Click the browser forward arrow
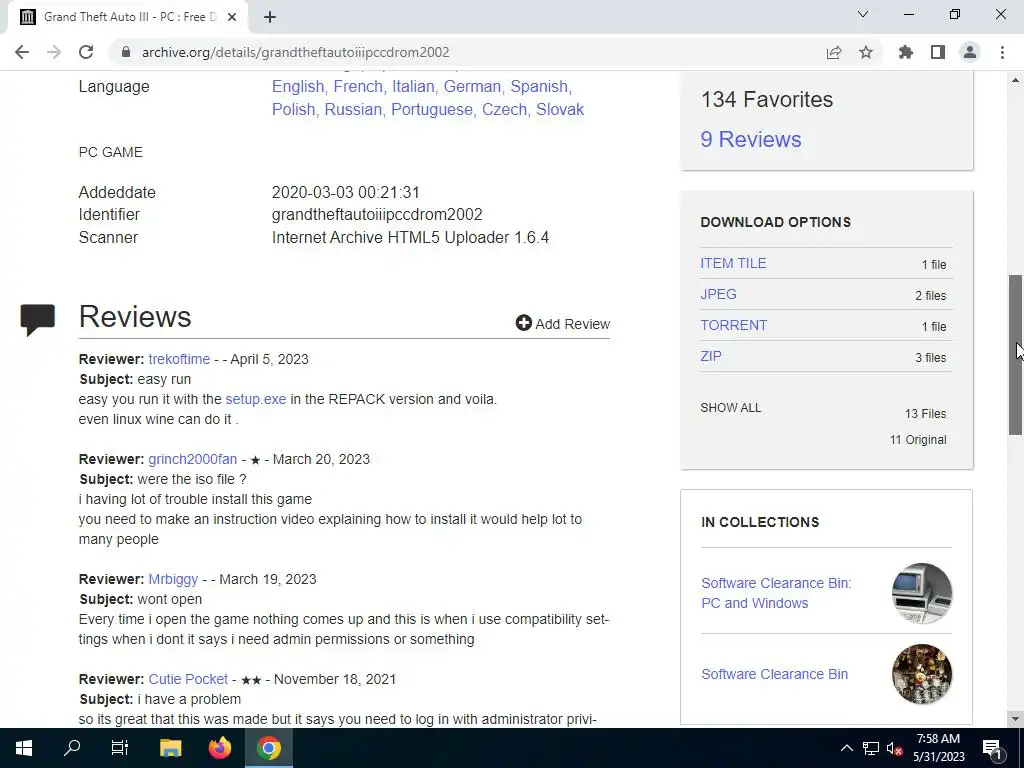Screen dimensions: 1024x768 [54, 52]
